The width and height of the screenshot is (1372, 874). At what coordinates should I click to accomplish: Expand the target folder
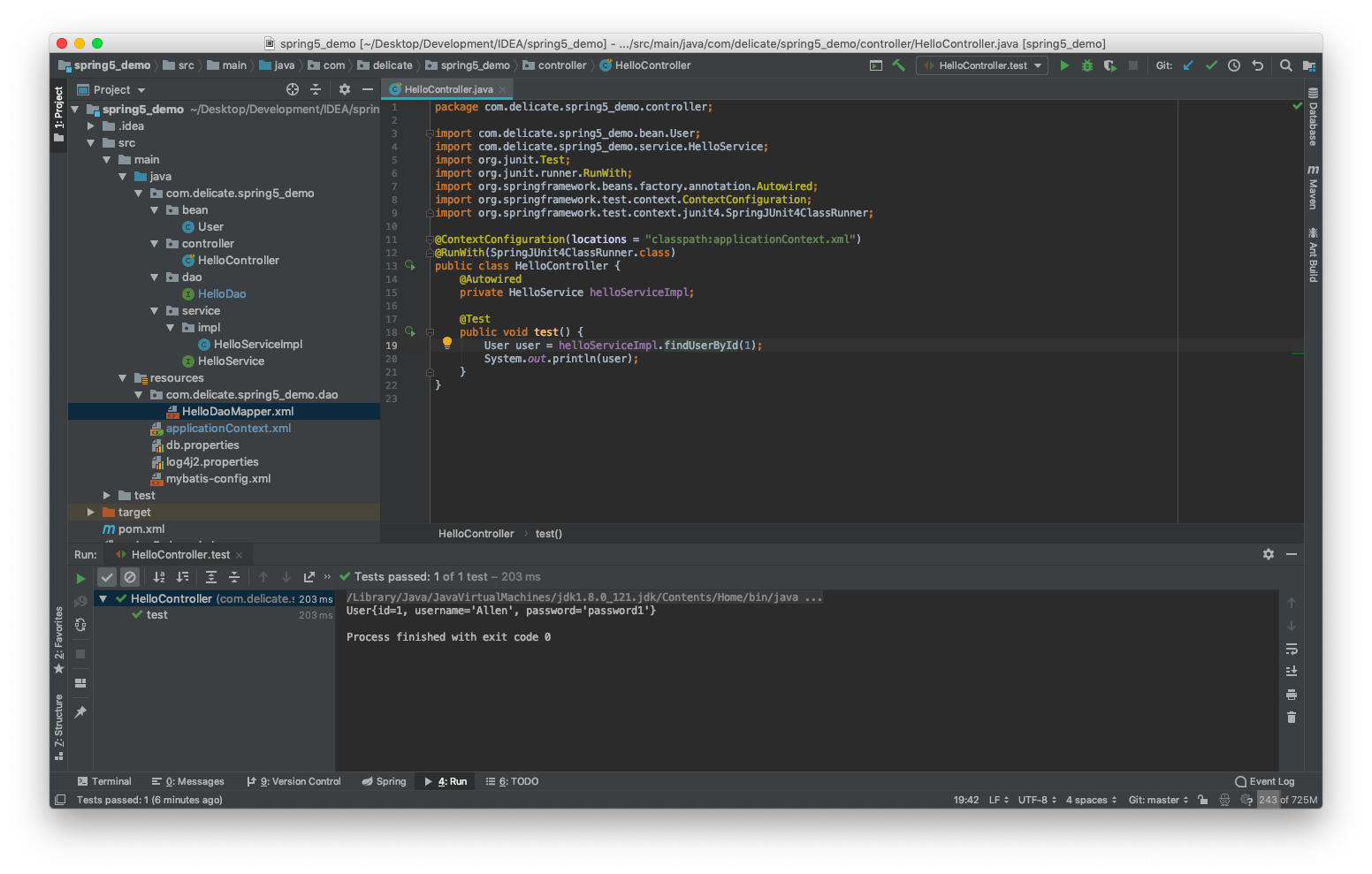tap(91, 513)
